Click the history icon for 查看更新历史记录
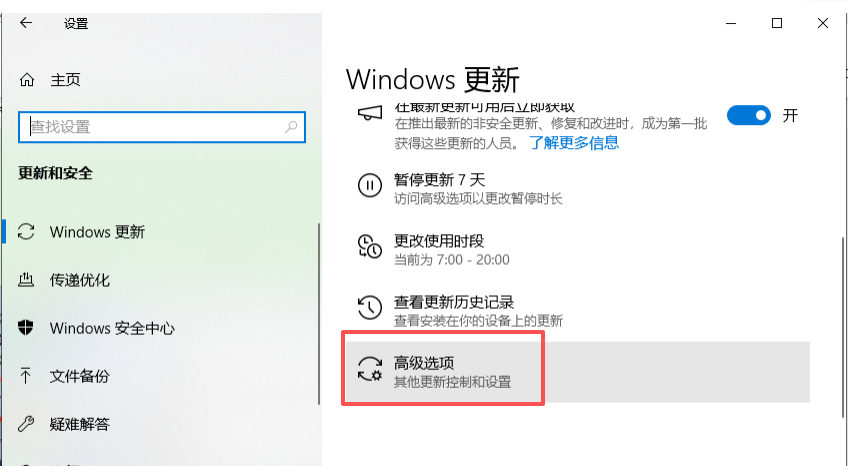The height and width of the screenshot is (466, 848). [x=370, y=308]
